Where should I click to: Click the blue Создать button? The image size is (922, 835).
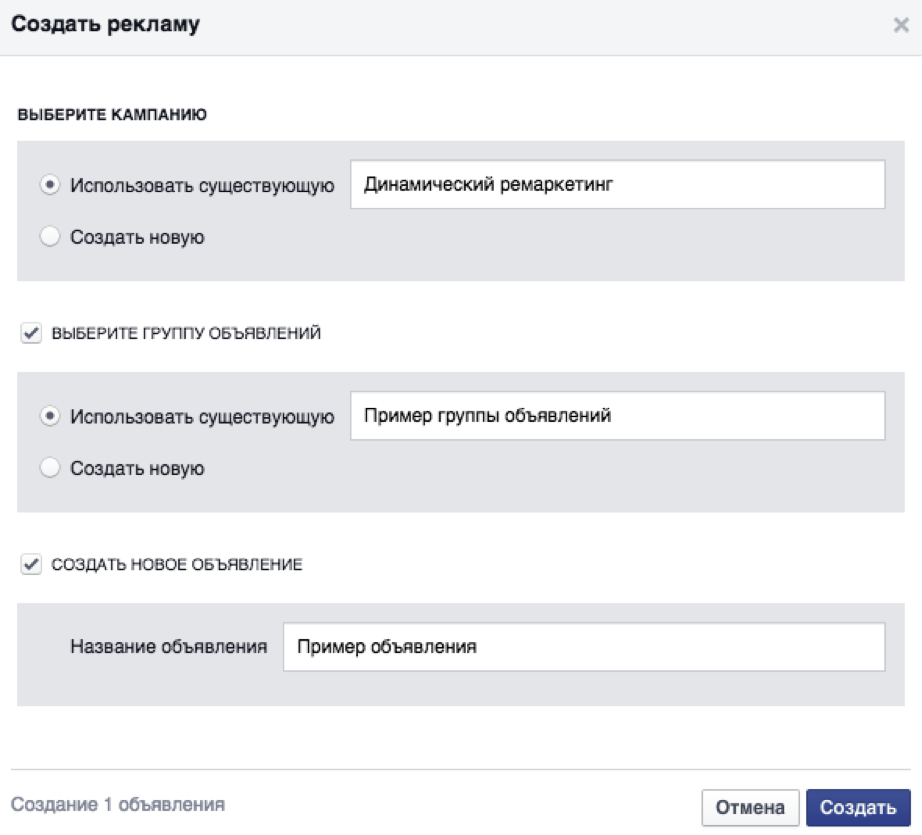858,808
